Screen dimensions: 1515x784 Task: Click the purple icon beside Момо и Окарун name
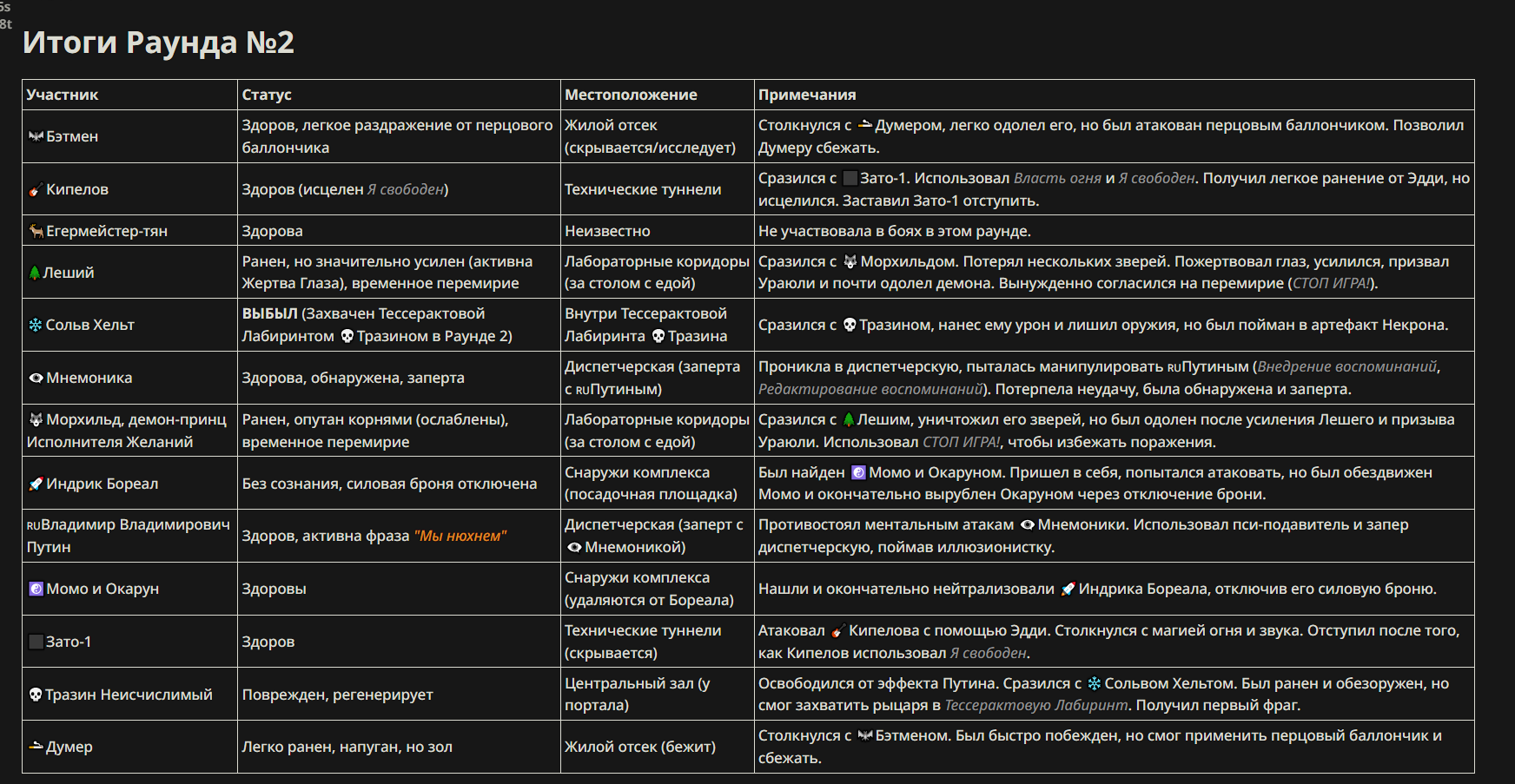tap(36, 590)
